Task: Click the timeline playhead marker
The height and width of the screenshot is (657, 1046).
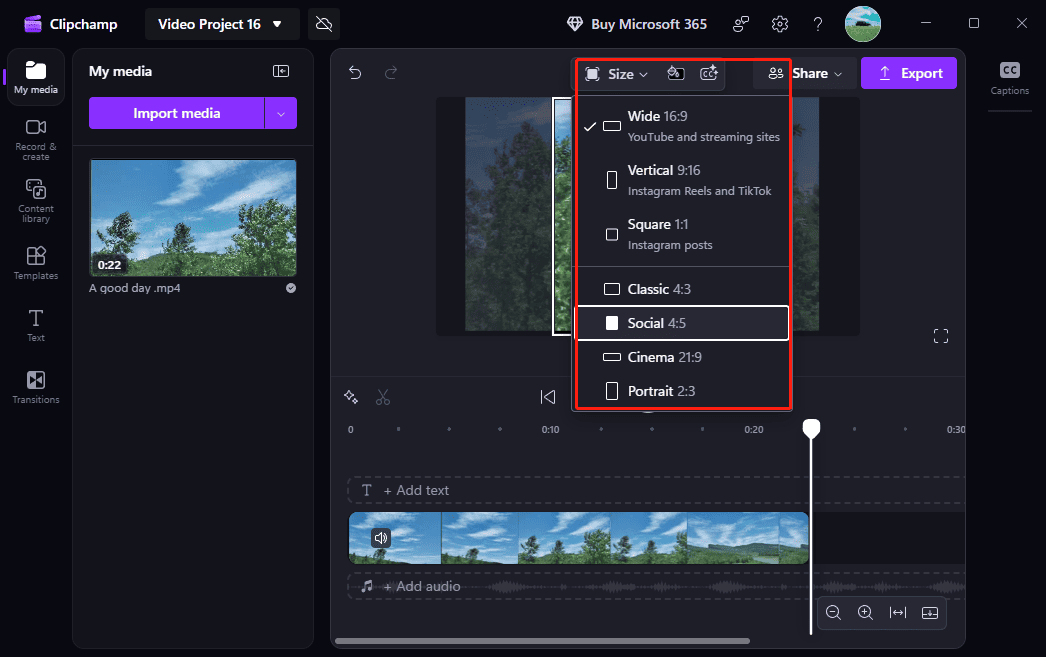Action: point(810,428)
